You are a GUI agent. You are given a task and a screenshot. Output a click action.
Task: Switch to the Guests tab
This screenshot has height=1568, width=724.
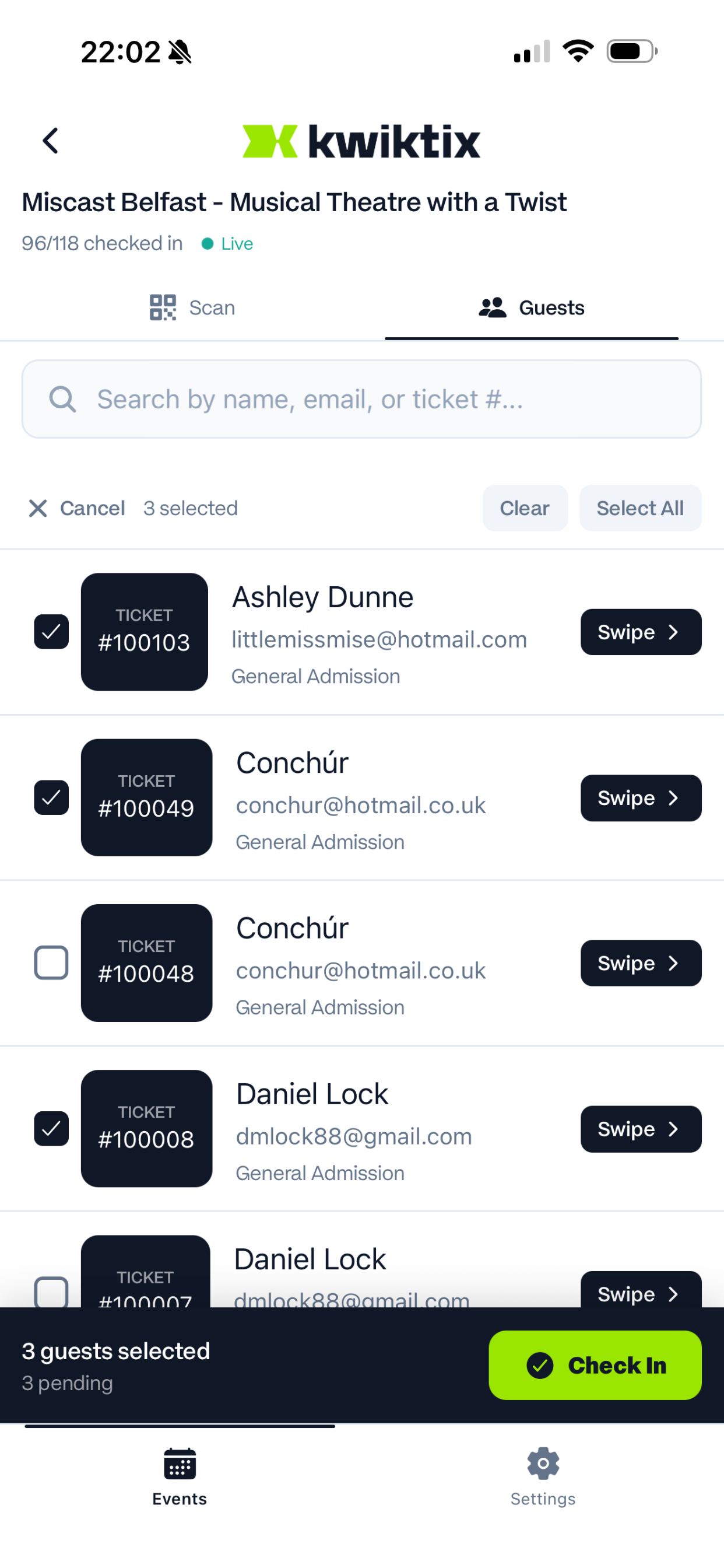click(531, 307)
